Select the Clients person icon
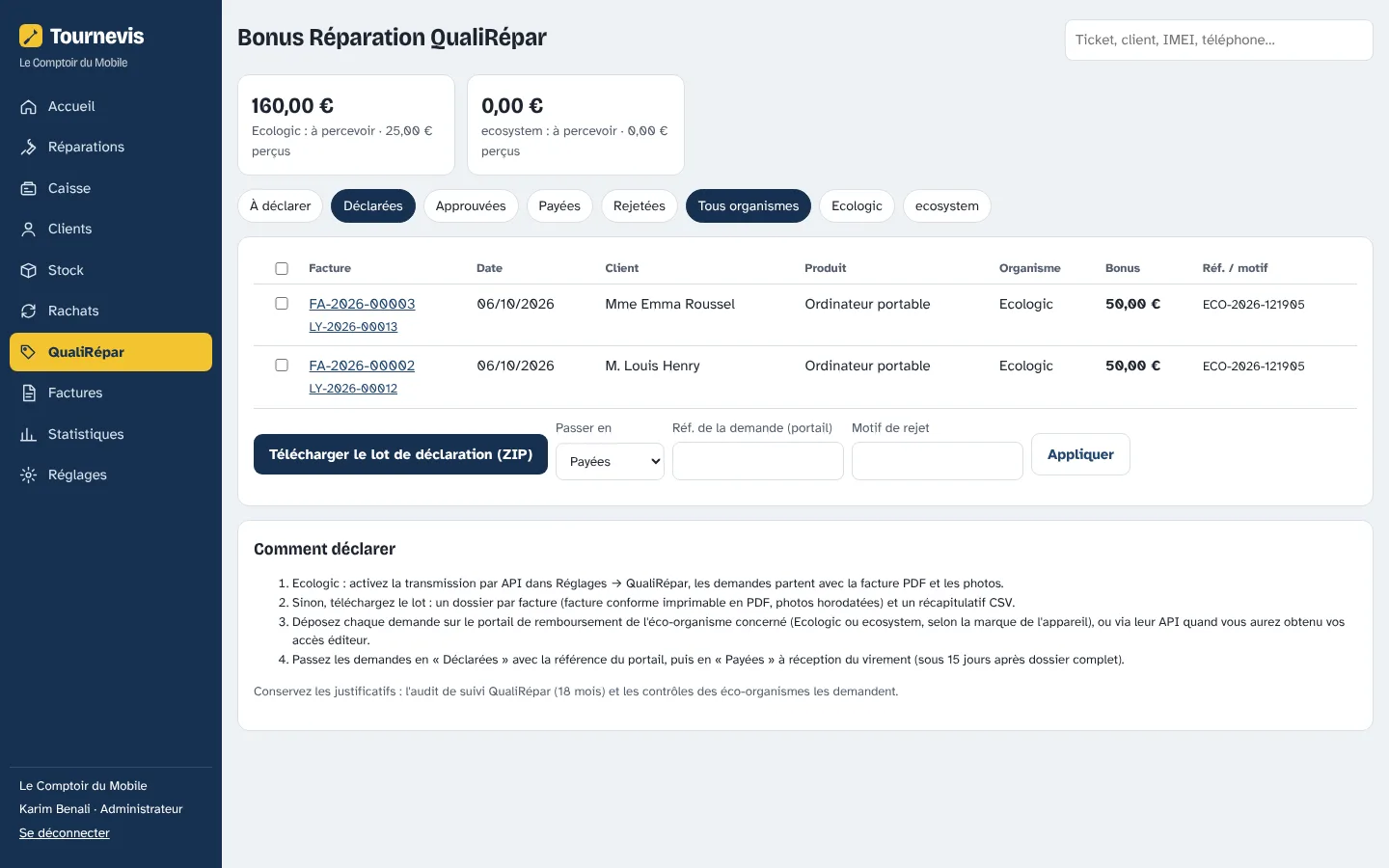The height and width of the screenshot is (868, 1389). coord(29,230)
